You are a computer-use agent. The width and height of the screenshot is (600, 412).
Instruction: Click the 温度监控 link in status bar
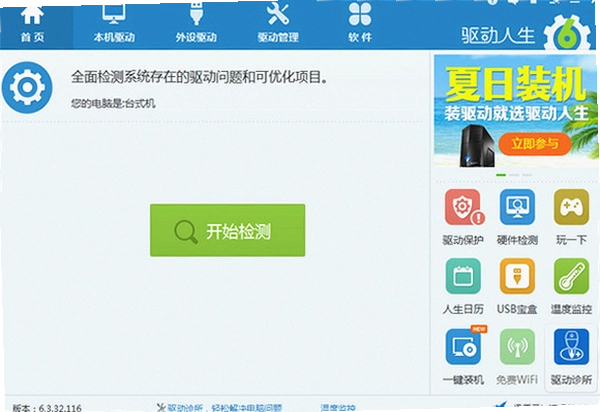click(x=338, y=408)
